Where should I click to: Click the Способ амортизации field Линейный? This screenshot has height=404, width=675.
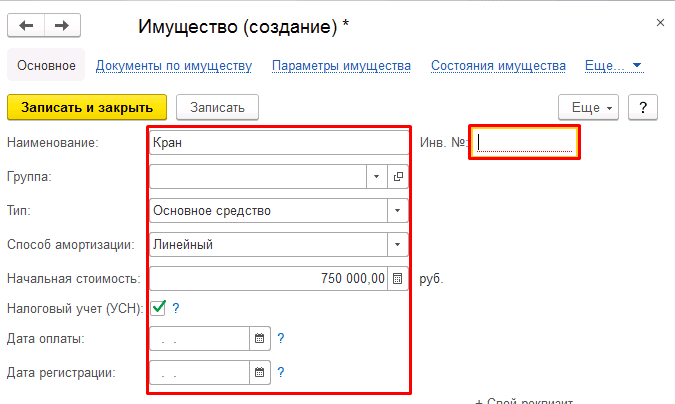tap(269, 245)
